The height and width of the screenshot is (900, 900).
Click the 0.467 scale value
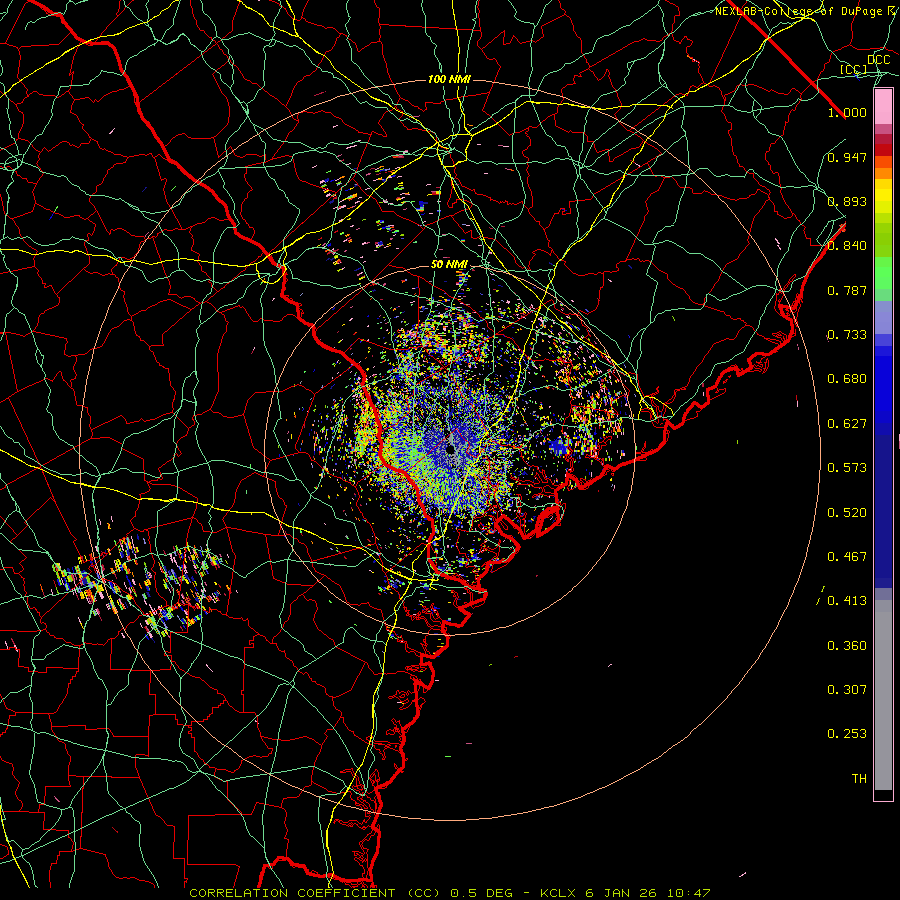[x=847, y=557]
